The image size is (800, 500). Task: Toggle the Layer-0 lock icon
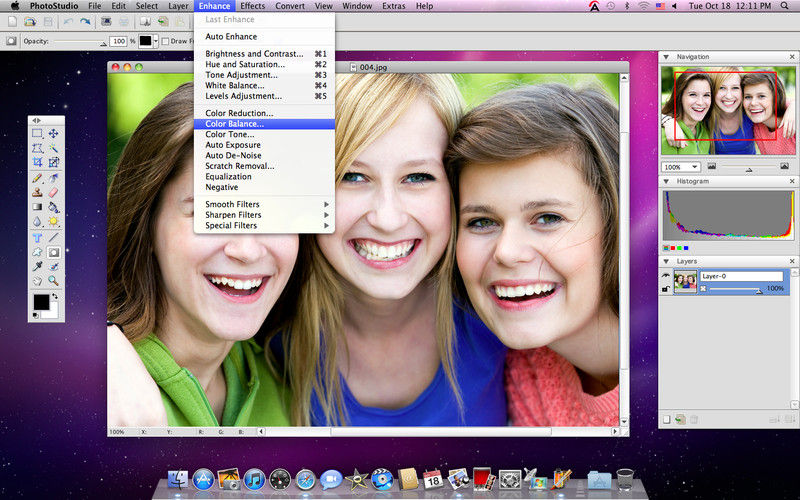[667, 289]
